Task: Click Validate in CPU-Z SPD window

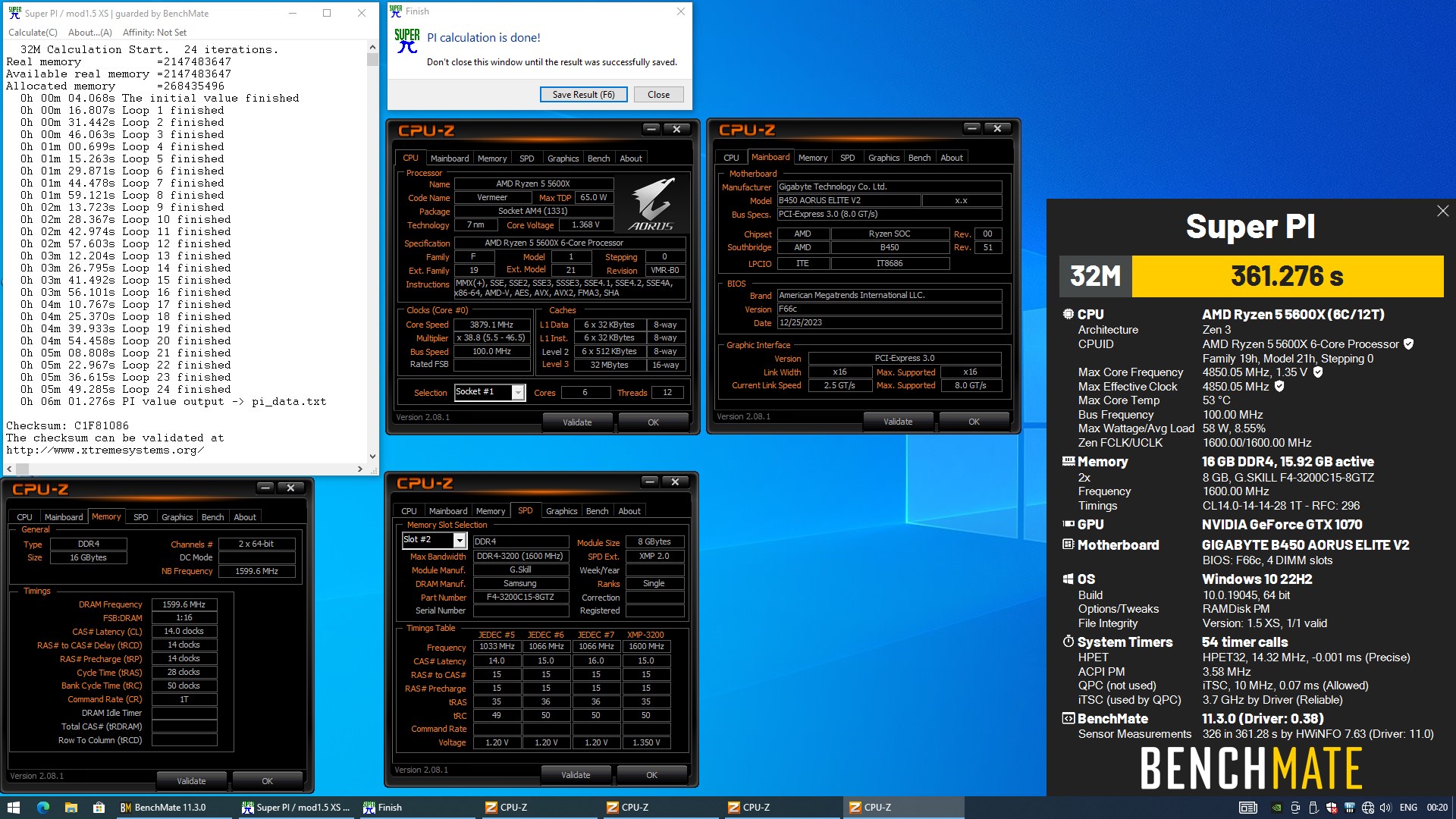Action: (x=576, y=775)
